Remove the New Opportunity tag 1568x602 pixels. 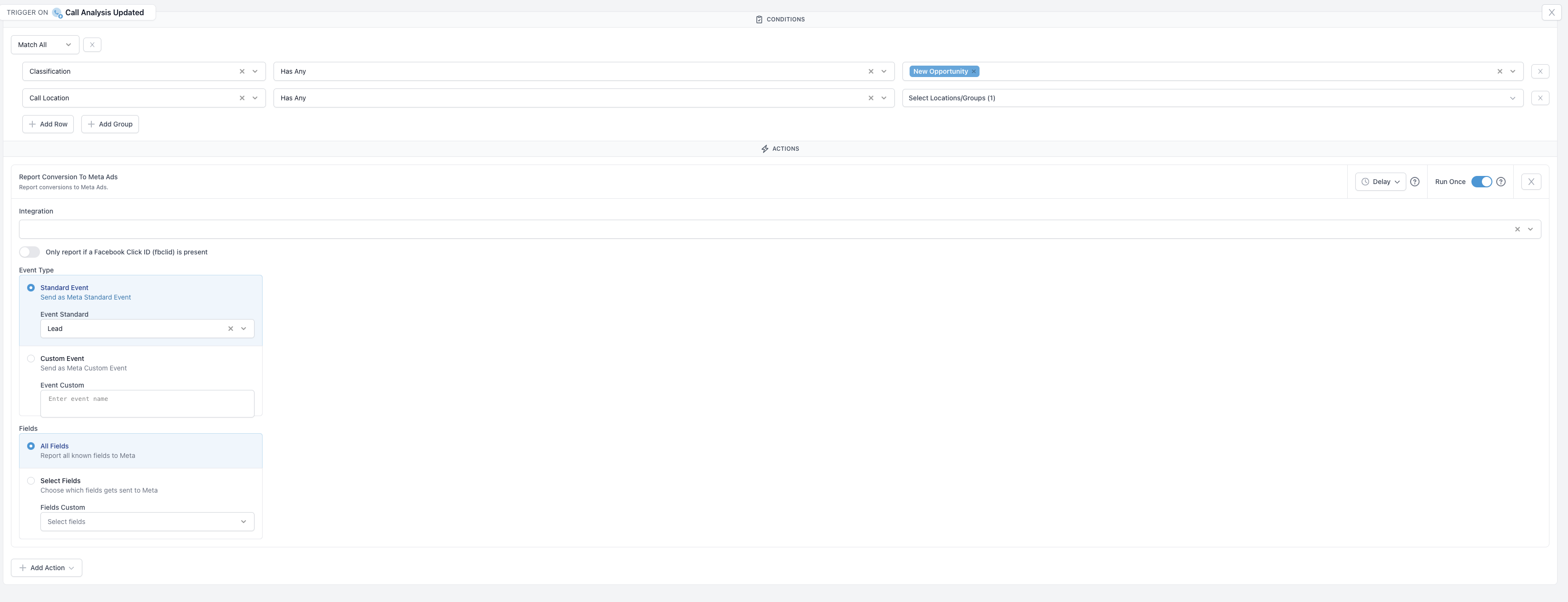pyautogui.click(x=973, y=71)
